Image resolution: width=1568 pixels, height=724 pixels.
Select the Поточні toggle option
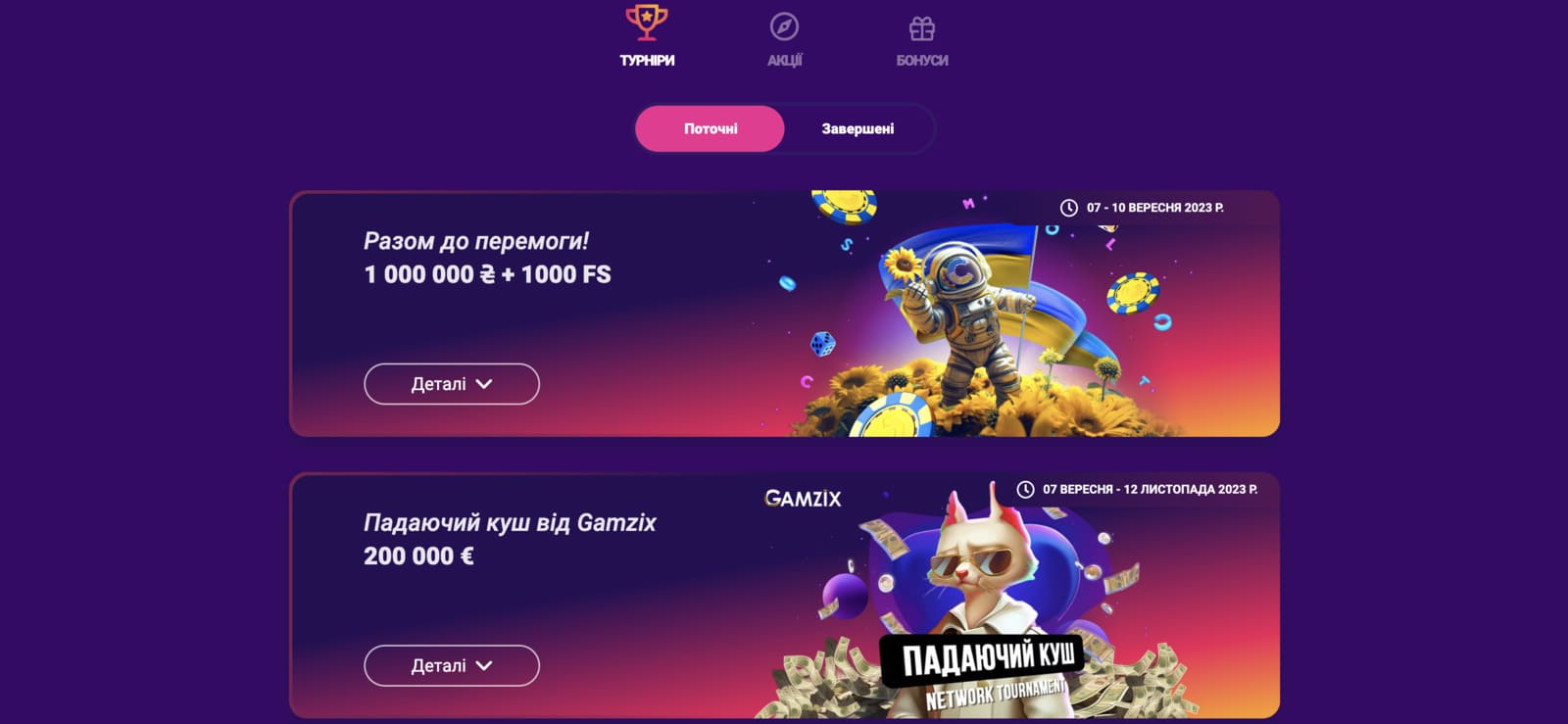[710, 128]
